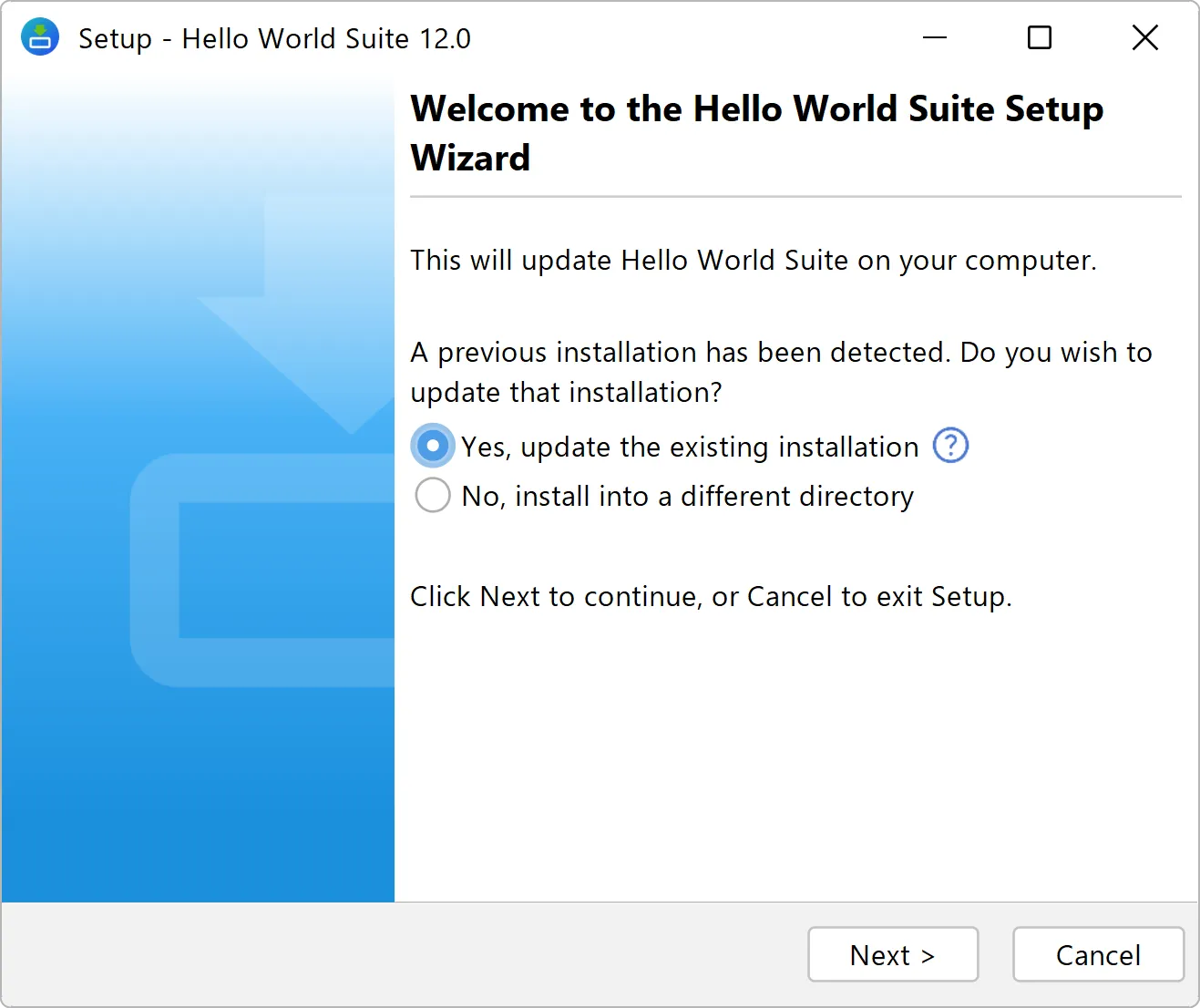Click the "This will update Hello World Suite" text
Screen dimensions: 1200x1008
click(753, 261)
